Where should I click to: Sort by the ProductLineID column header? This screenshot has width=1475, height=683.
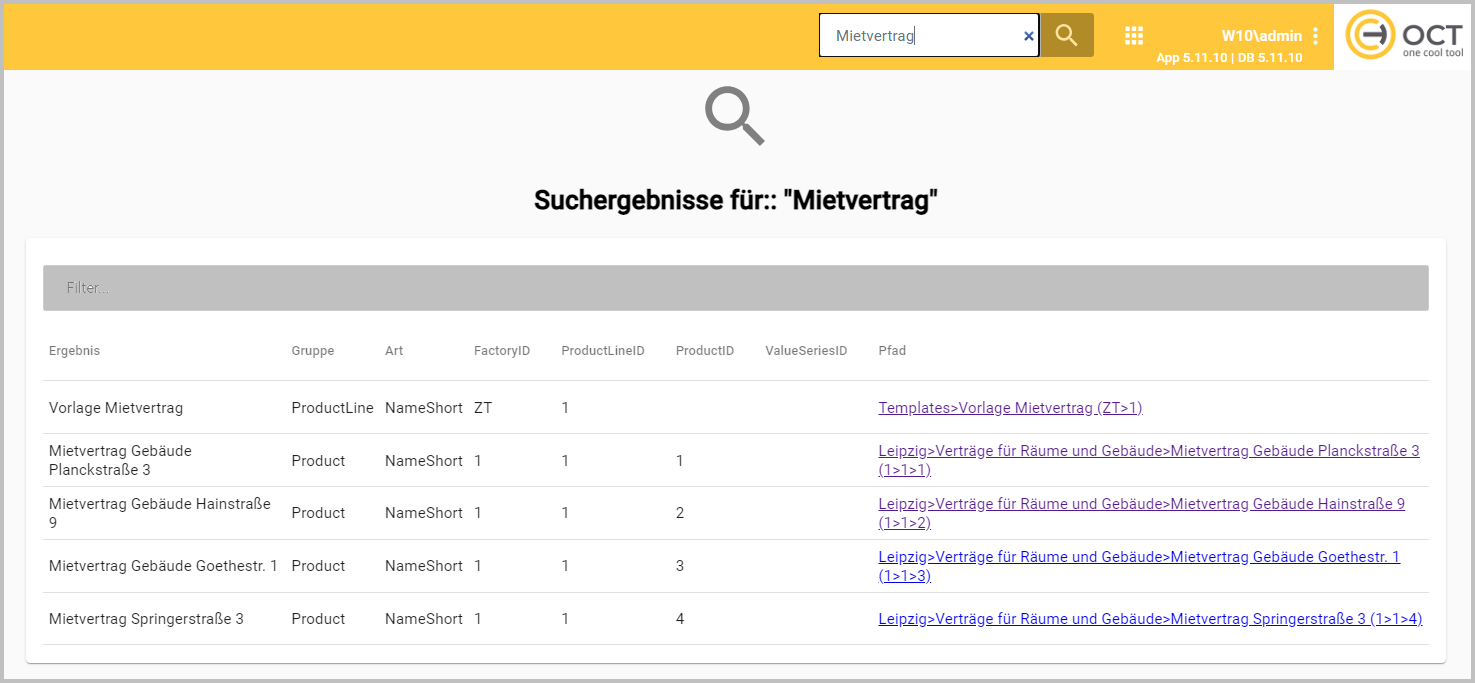[603, 351]
